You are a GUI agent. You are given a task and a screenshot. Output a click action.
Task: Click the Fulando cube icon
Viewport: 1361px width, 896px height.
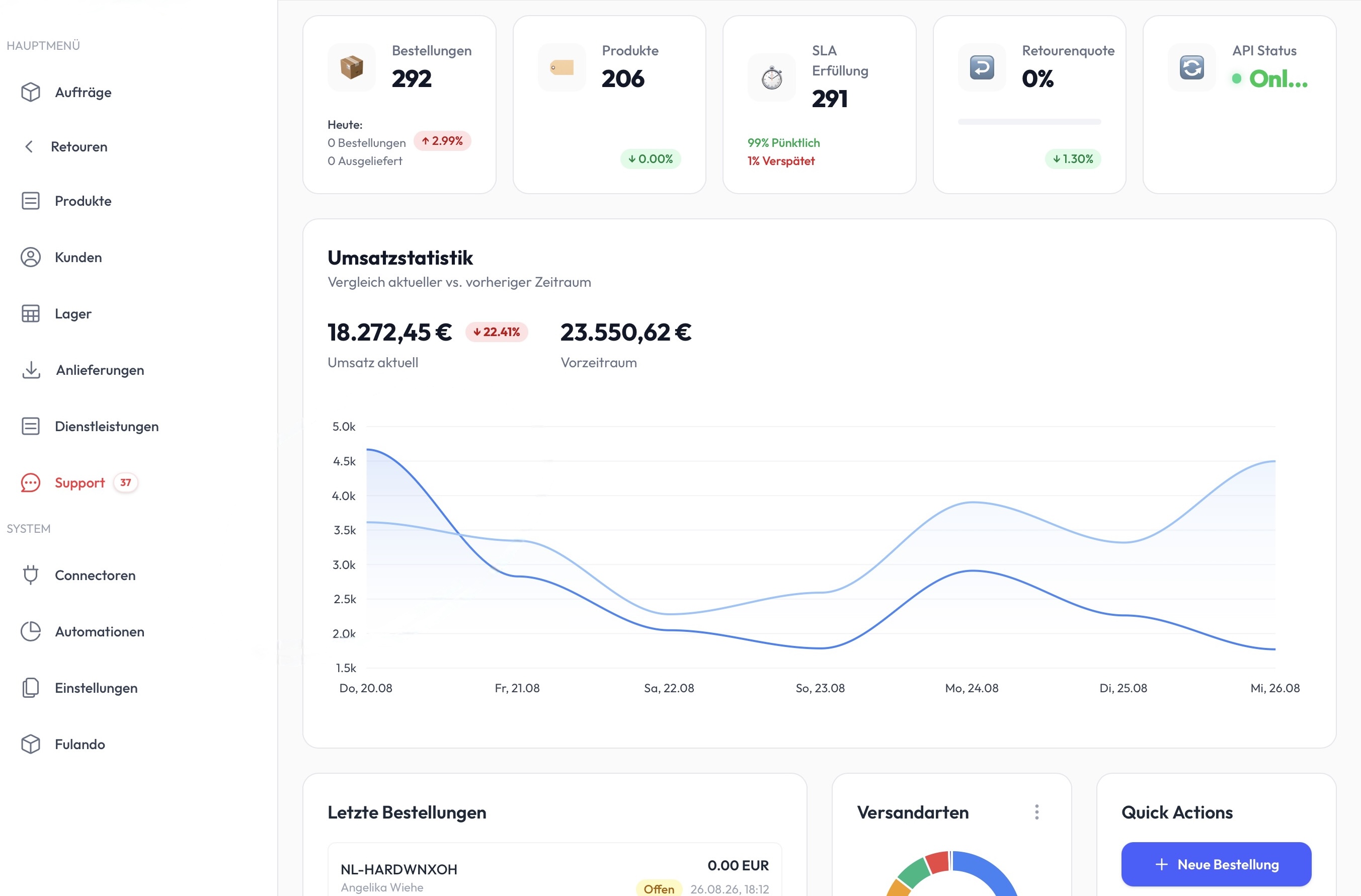30,744
